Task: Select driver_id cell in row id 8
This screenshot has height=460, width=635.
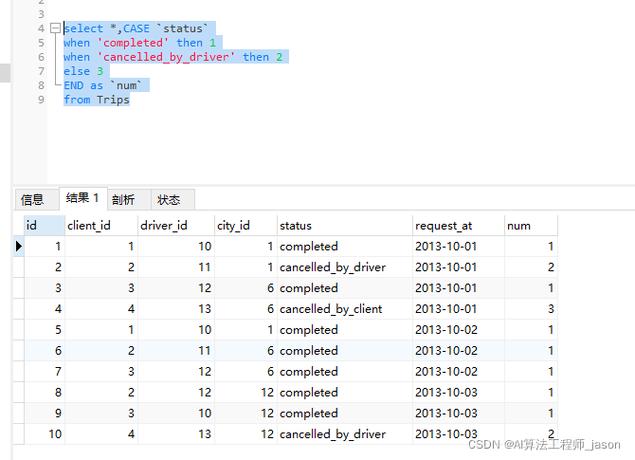Action: (176, 392)
